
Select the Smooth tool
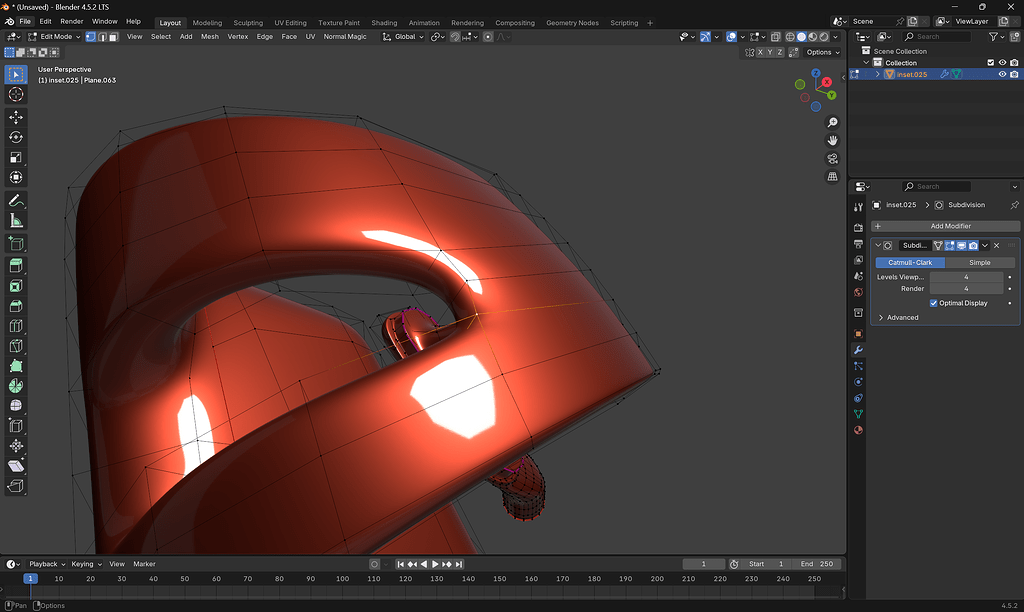tap(16, 406)
